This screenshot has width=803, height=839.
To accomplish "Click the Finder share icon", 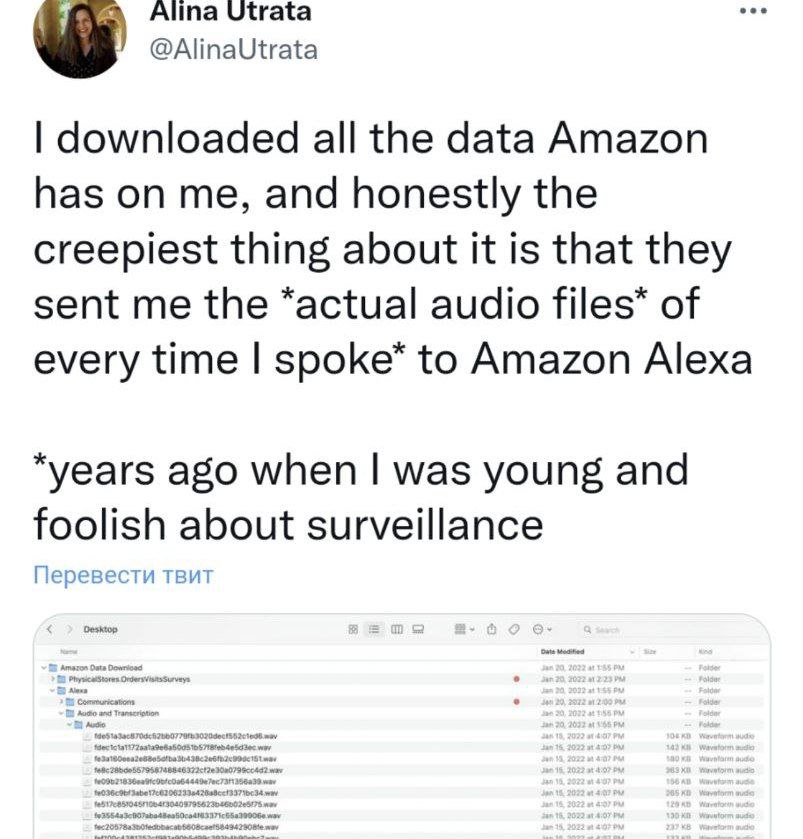I will 491,629.
